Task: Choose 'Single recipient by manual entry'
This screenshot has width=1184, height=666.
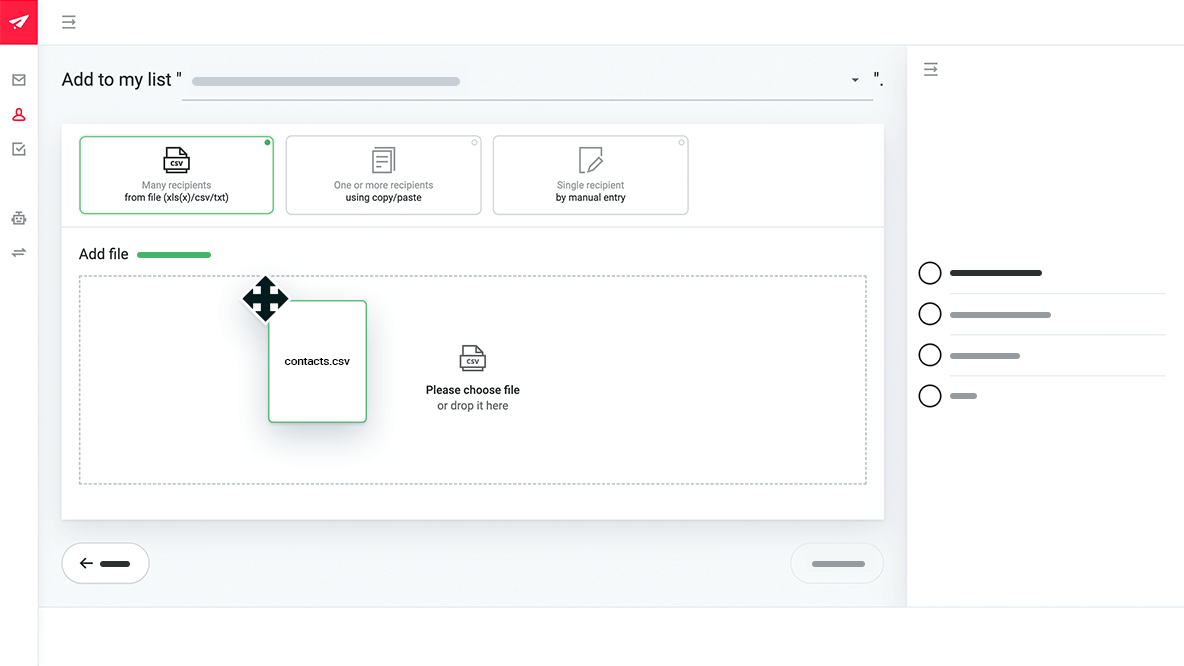Action: tap(590, 175)
